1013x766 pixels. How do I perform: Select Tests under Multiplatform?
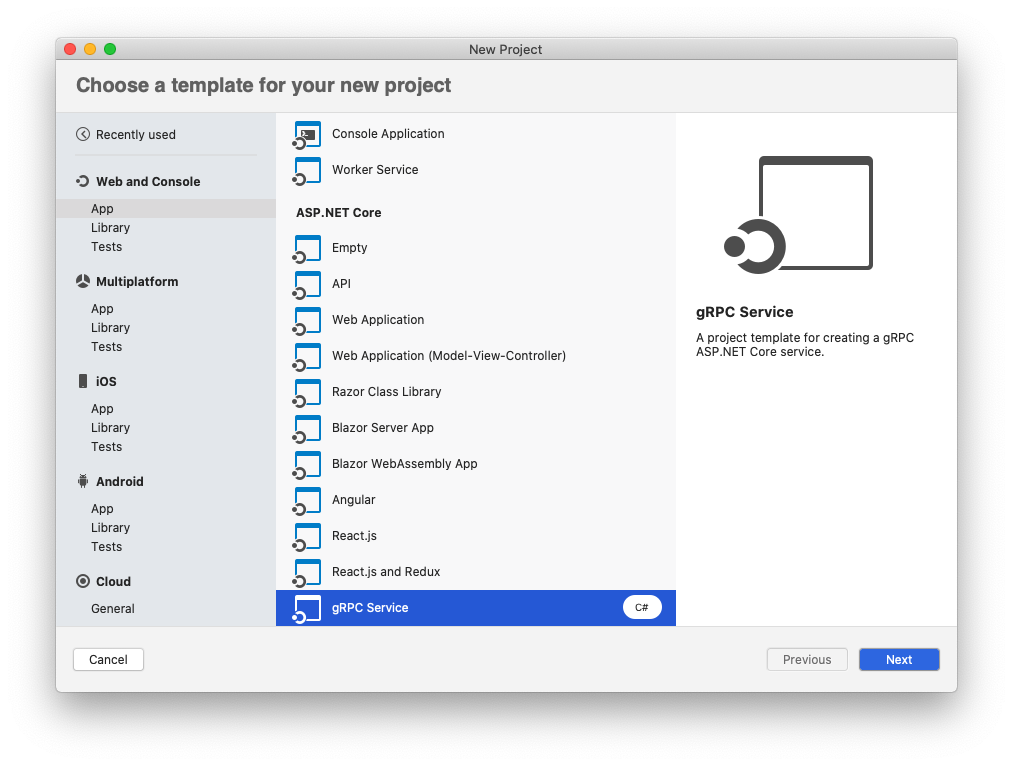[x=106, y=347]
